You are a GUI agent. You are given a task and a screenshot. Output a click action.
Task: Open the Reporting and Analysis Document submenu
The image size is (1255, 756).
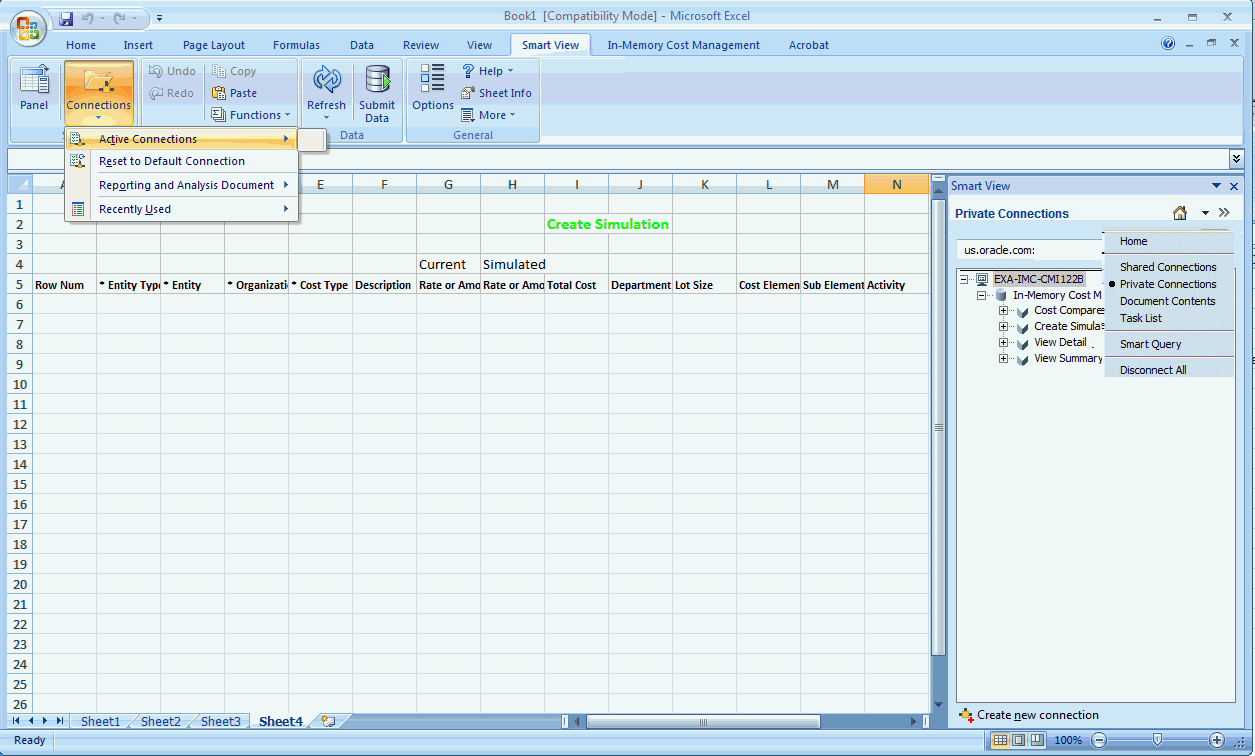pos(181,185)
